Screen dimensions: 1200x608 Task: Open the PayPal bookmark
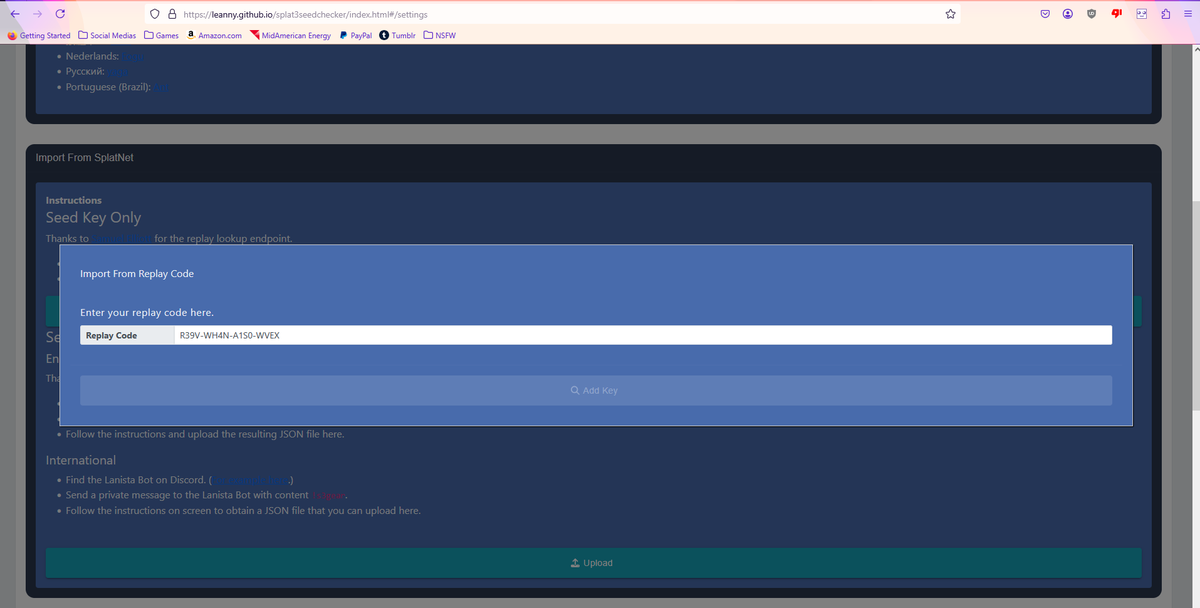click(356, 36)
